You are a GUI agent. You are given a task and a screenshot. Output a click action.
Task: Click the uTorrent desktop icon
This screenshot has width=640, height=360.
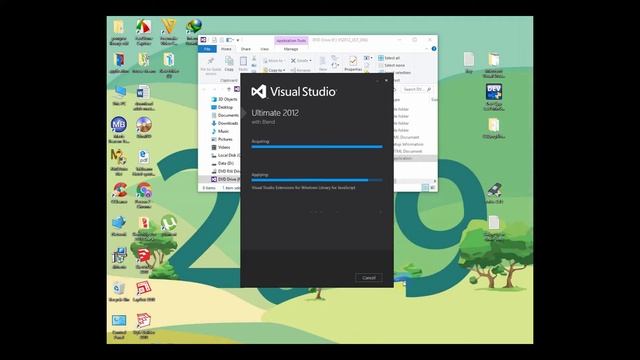click(168, 225)
